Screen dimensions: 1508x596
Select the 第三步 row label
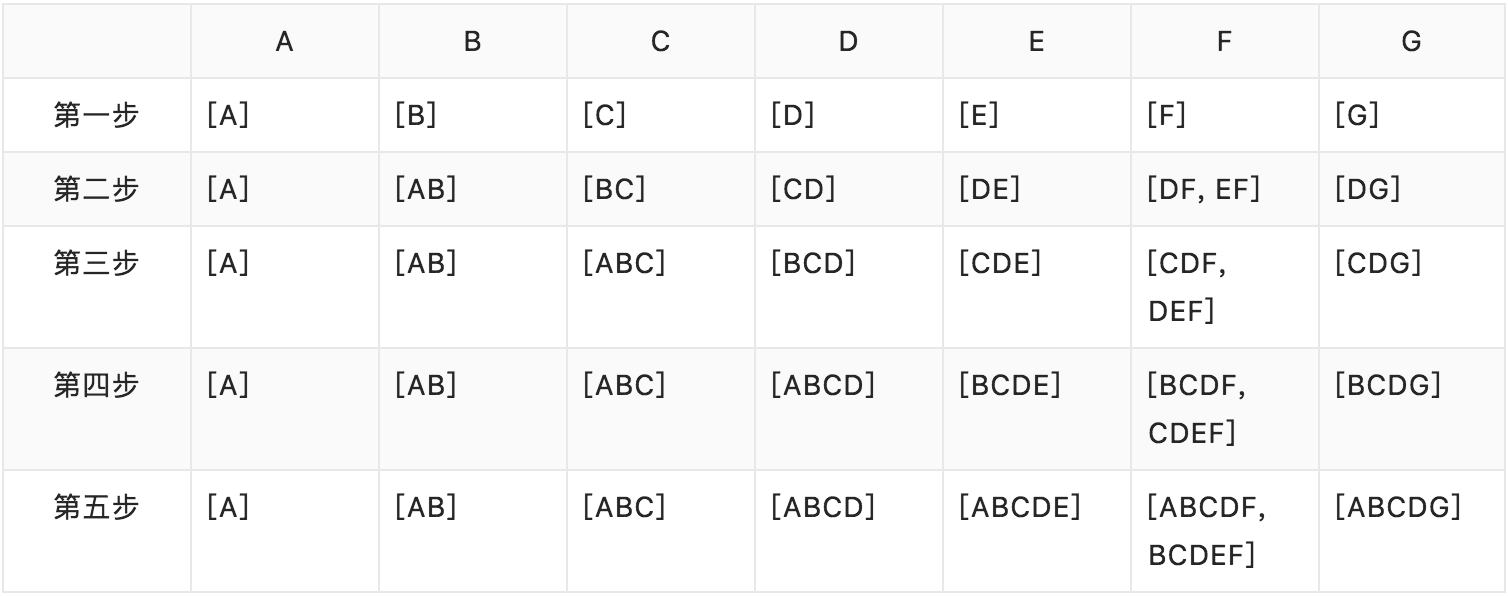pyautogui.click(x=96, y=263)
